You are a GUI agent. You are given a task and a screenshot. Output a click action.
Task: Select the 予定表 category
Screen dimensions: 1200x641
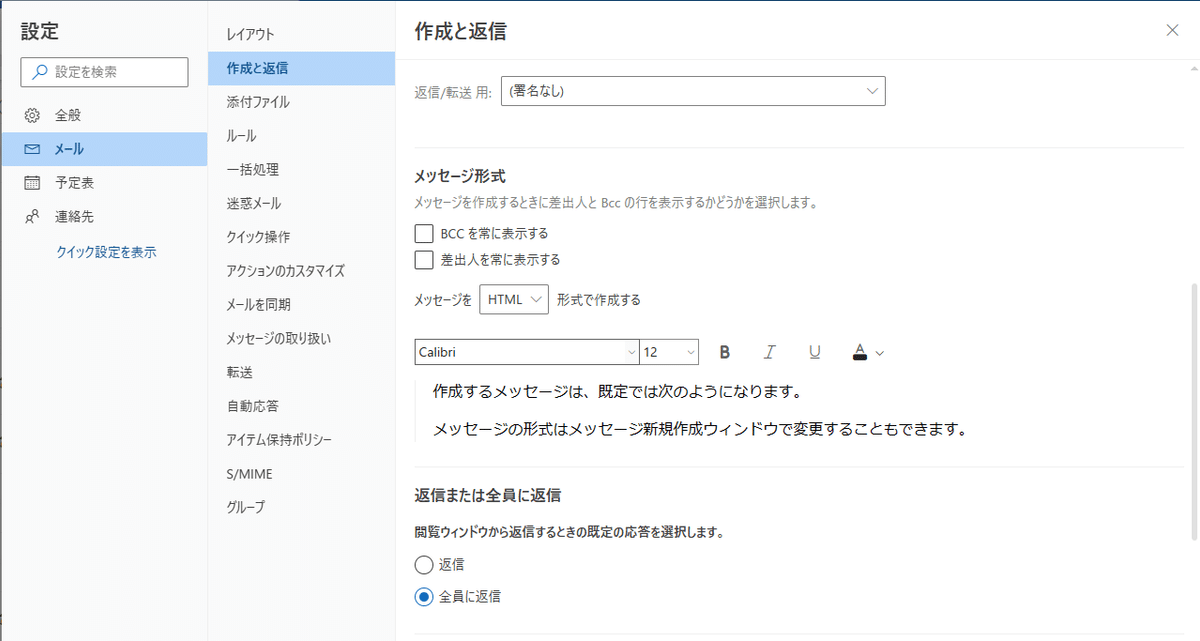(x=104, y=183)
